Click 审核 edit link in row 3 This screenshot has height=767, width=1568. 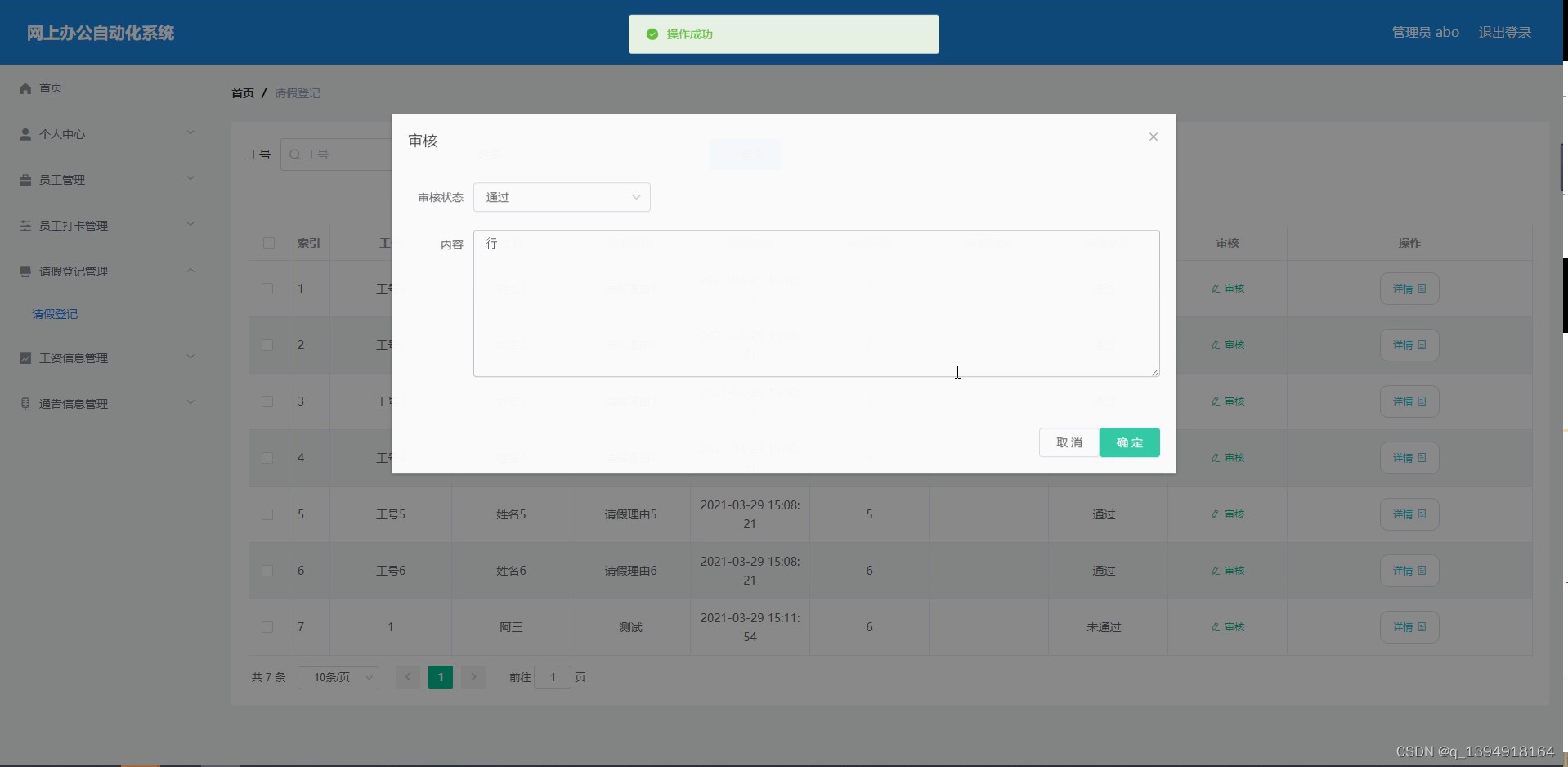click(x=1228, y=401)
